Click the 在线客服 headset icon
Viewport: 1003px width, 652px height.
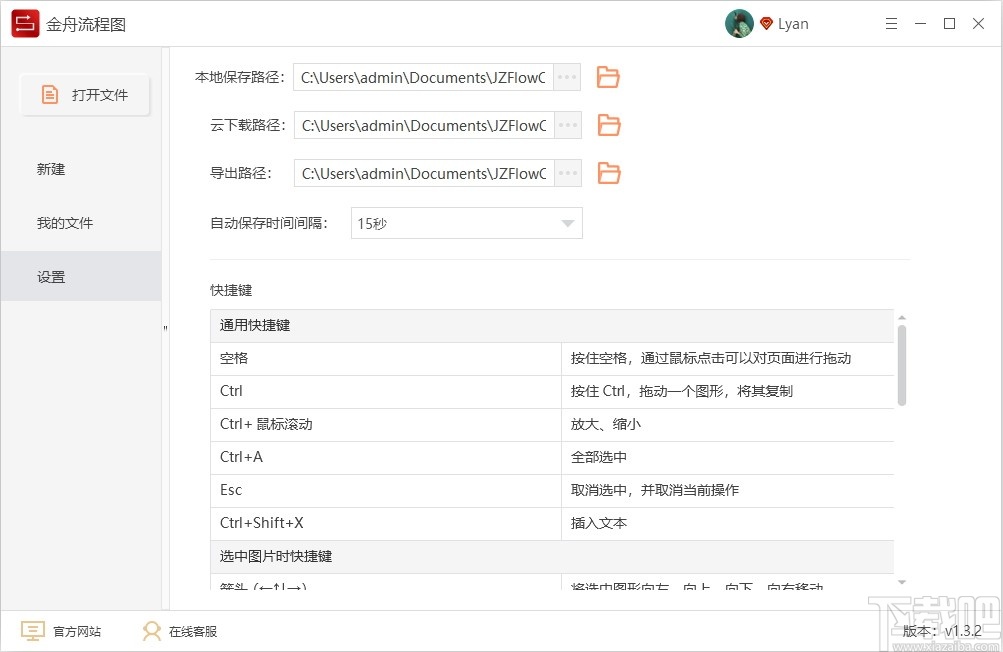(151, 631)
